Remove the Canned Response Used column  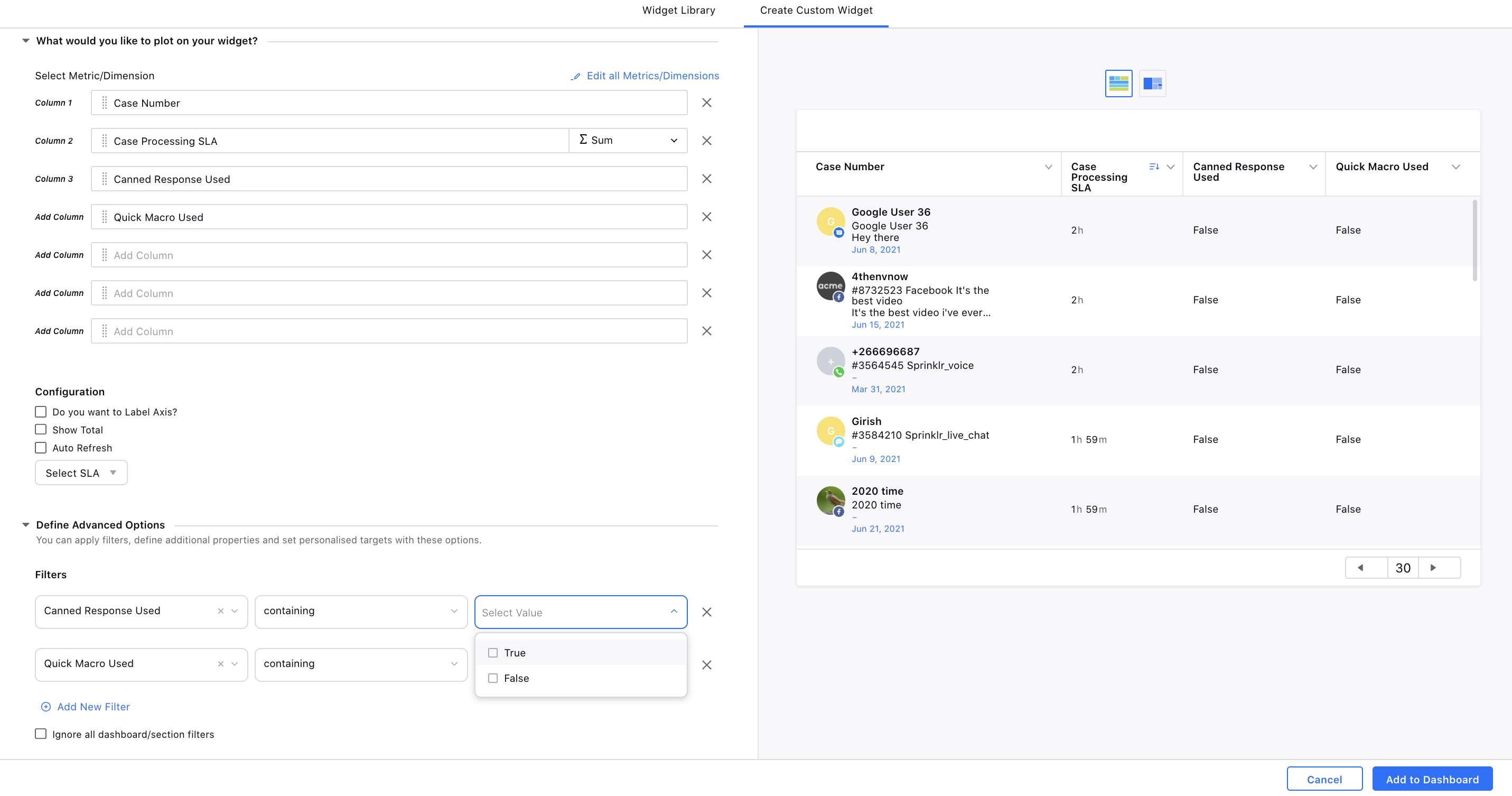coord(707,179)
